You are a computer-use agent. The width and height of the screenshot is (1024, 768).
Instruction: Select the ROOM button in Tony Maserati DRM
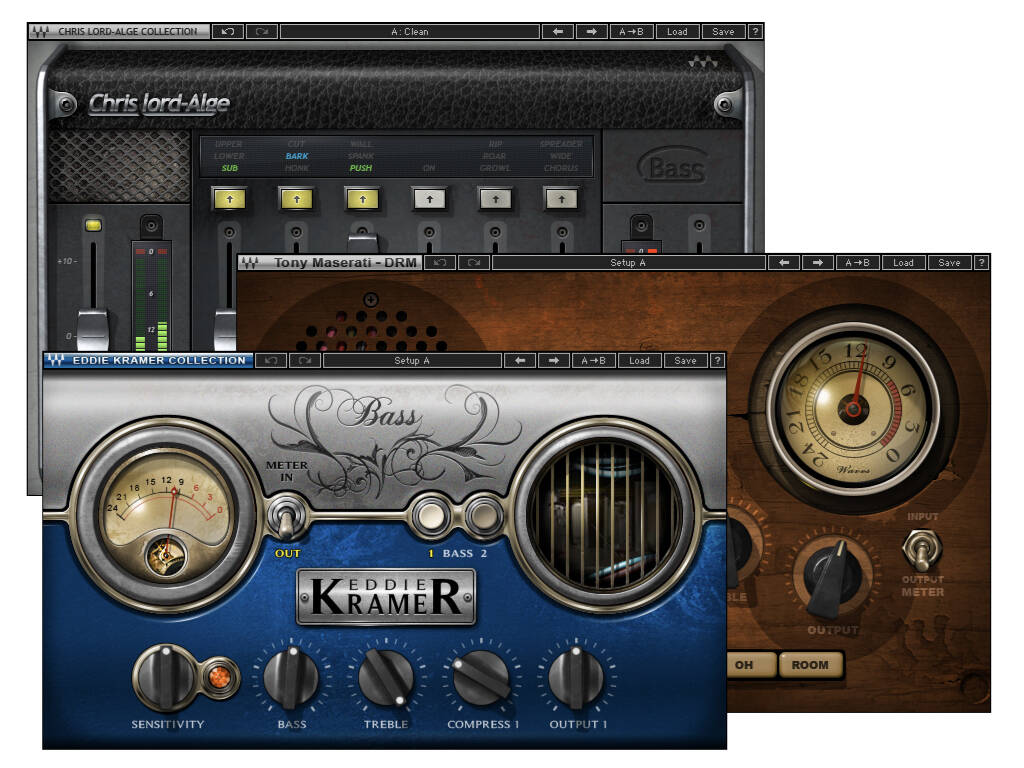pyautogui.click(x=810, y=665)
